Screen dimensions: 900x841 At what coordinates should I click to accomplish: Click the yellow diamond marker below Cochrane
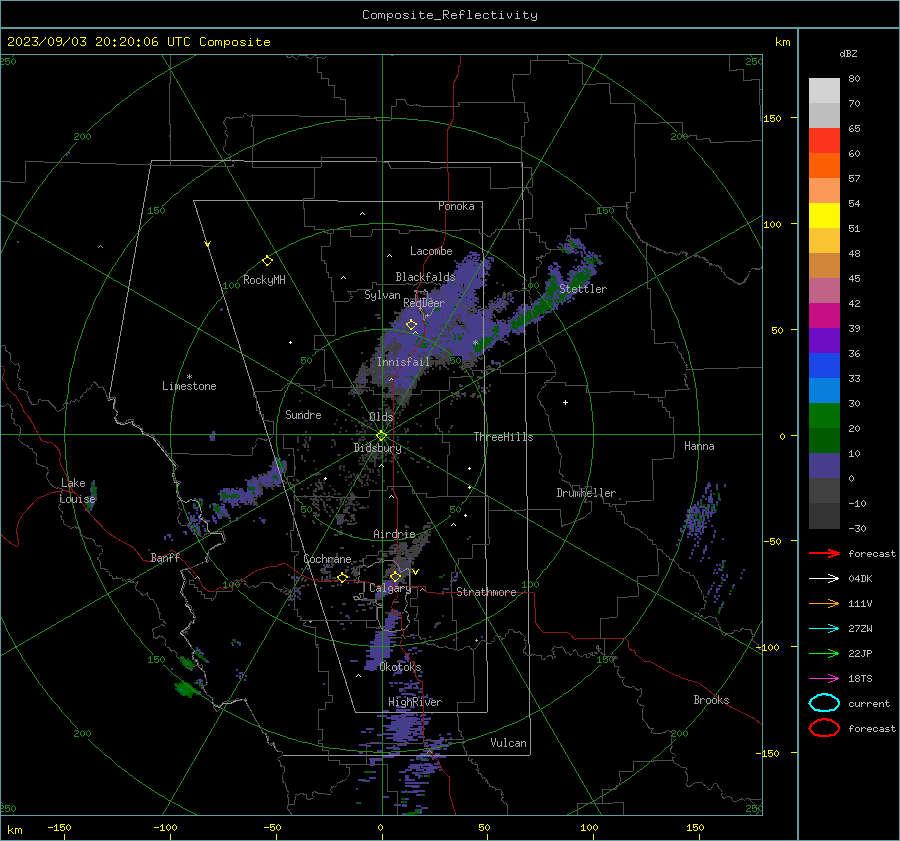343,577
